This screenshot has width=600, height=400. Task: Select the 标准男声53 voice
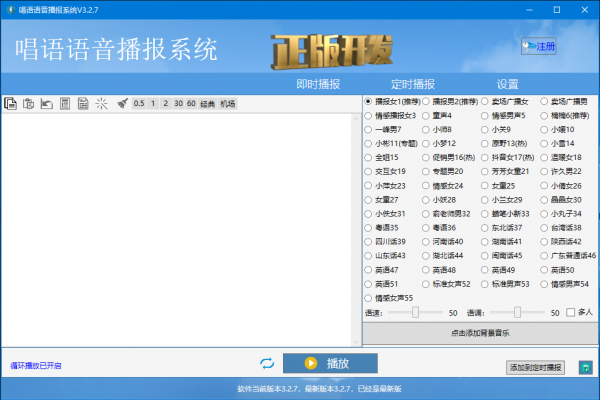[505, 284]
